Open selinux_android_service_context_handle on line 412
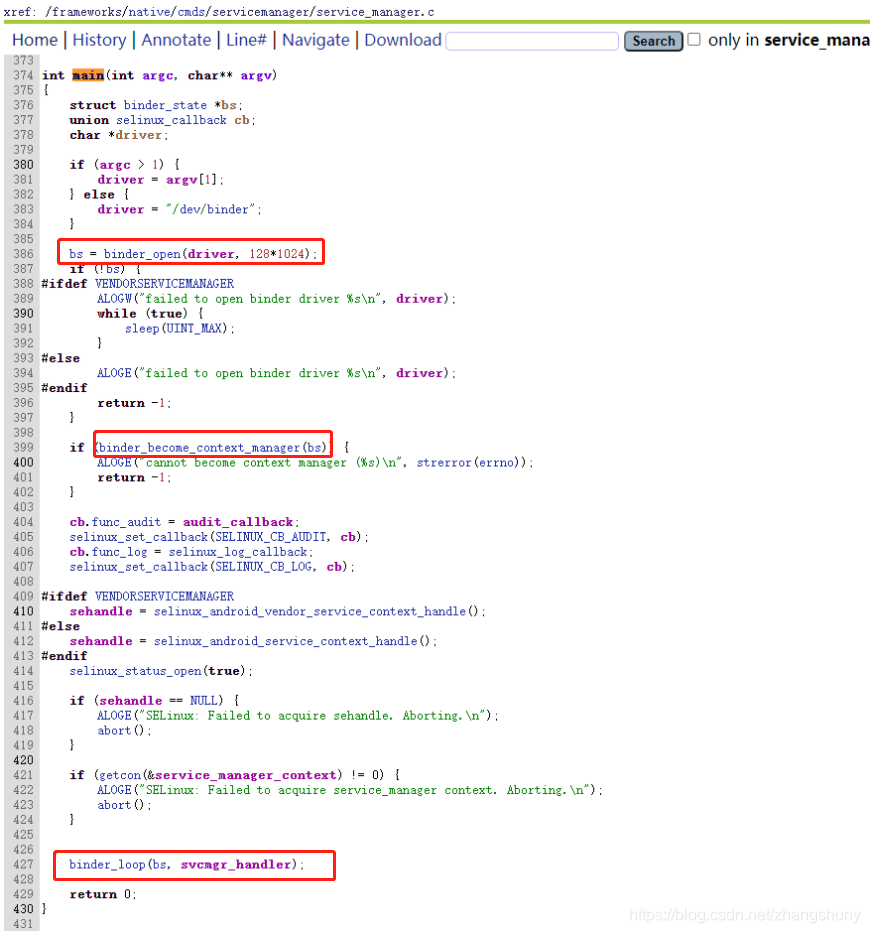 (285, 641)
